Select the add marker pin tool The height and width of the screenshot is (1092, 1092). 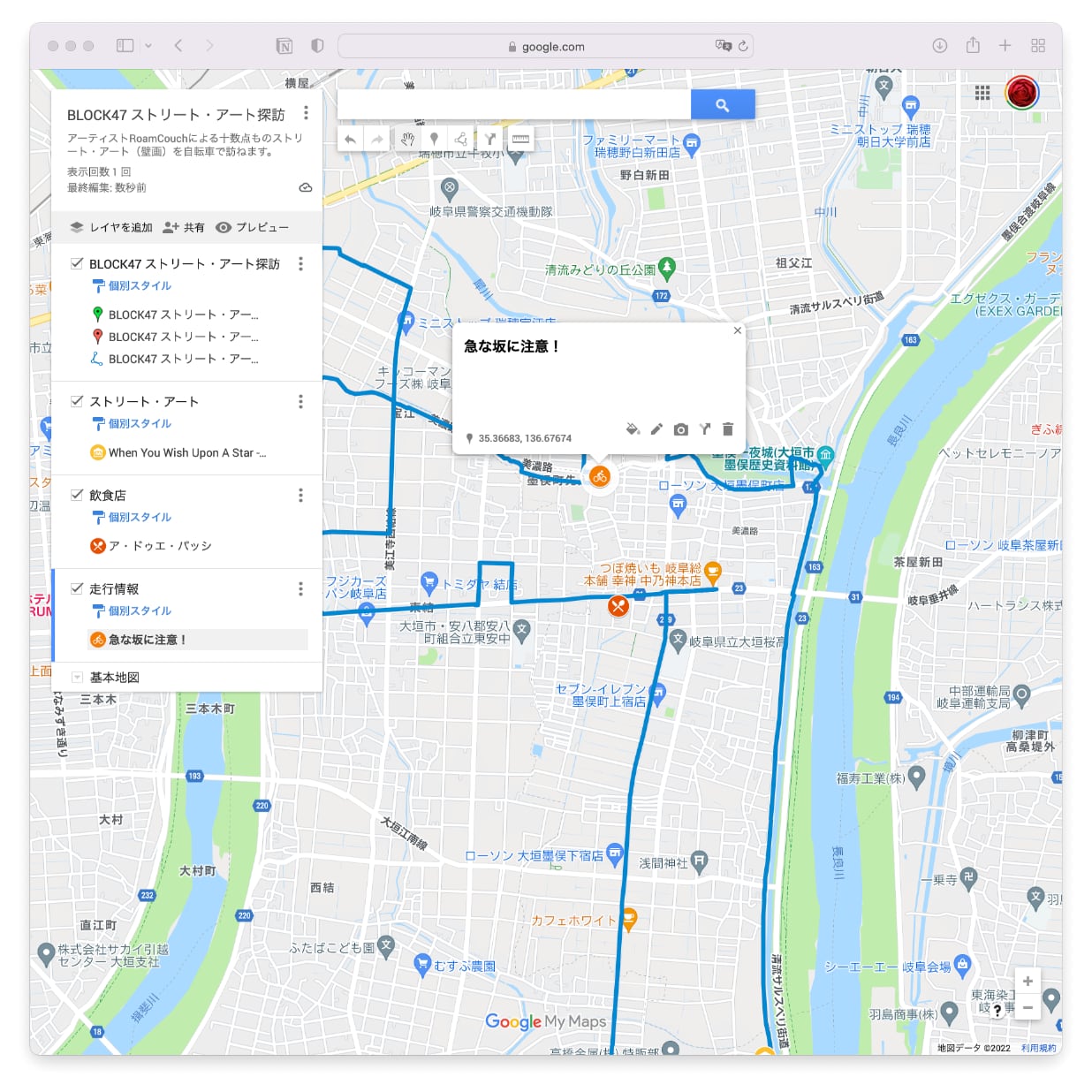pos(434,139)
